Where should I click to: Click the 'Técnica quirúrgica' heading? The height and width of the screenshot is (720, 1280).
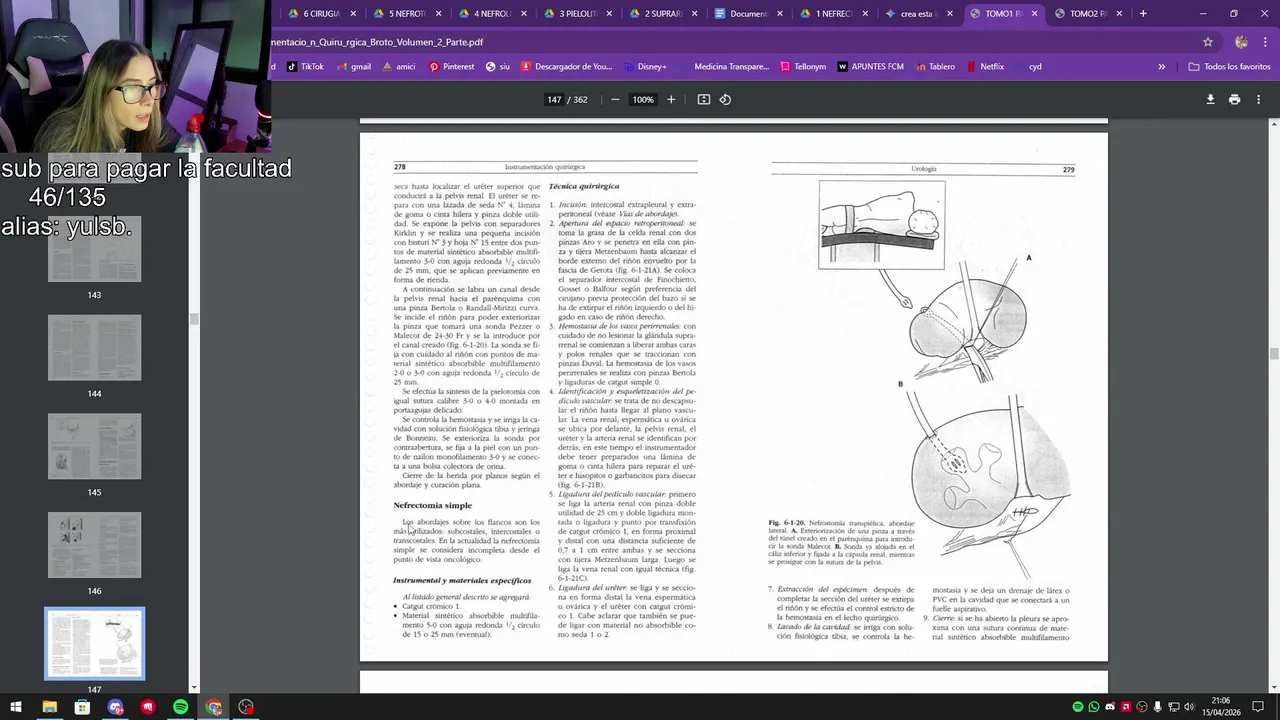[x=584, y=186]
